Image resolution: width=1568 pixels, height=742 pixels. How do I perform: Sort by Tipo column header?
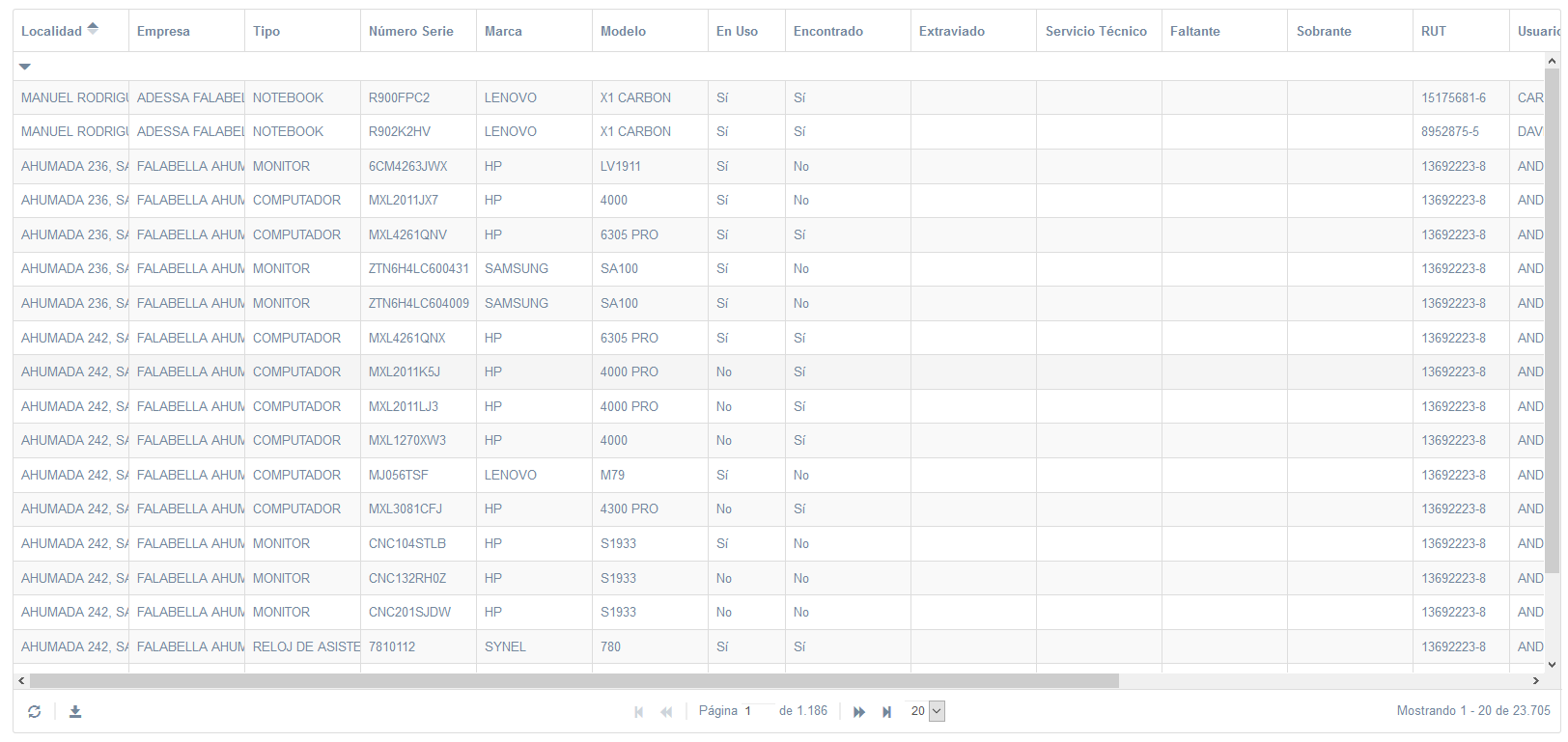coord(302,31)
